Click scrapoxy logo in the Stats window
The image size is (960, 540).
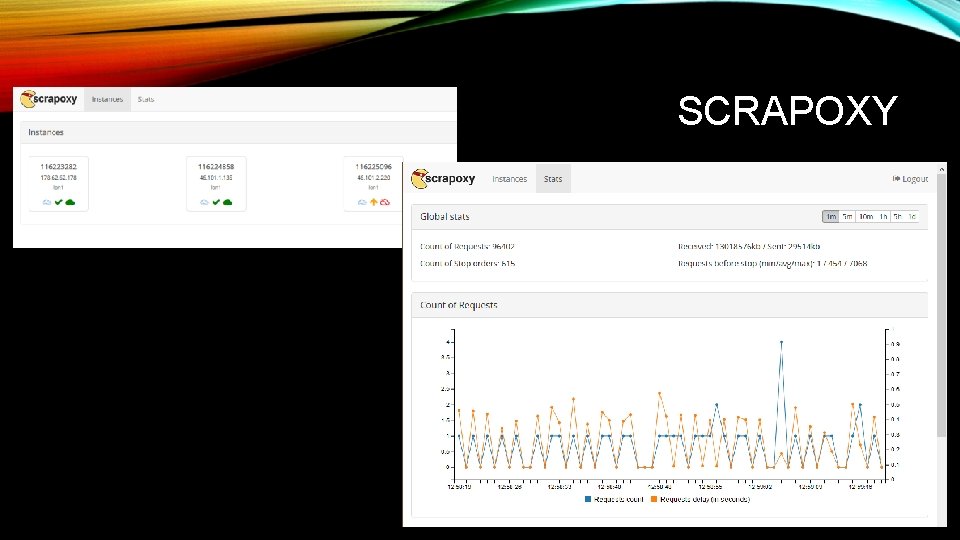(x=443, y=179)
